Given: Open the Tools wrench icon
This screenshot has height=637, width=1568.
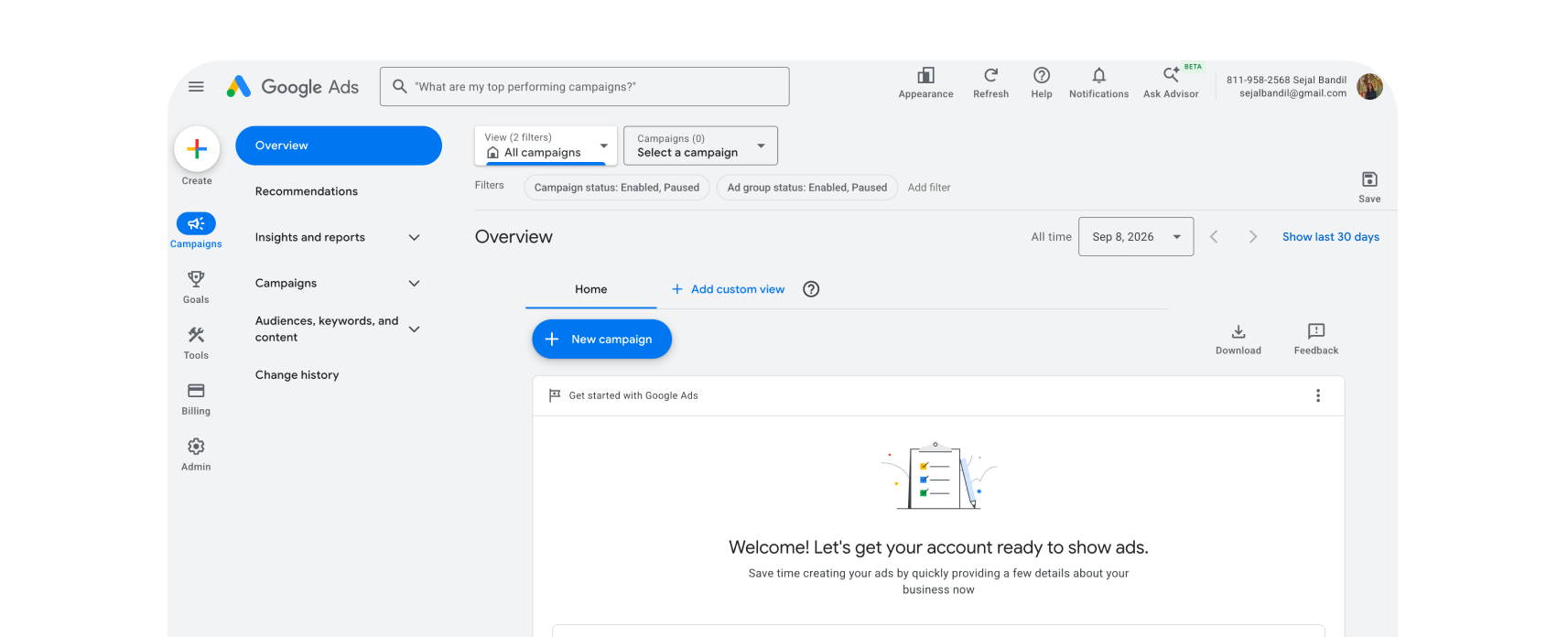Looking at the screenshot, I should pos(196,335).
